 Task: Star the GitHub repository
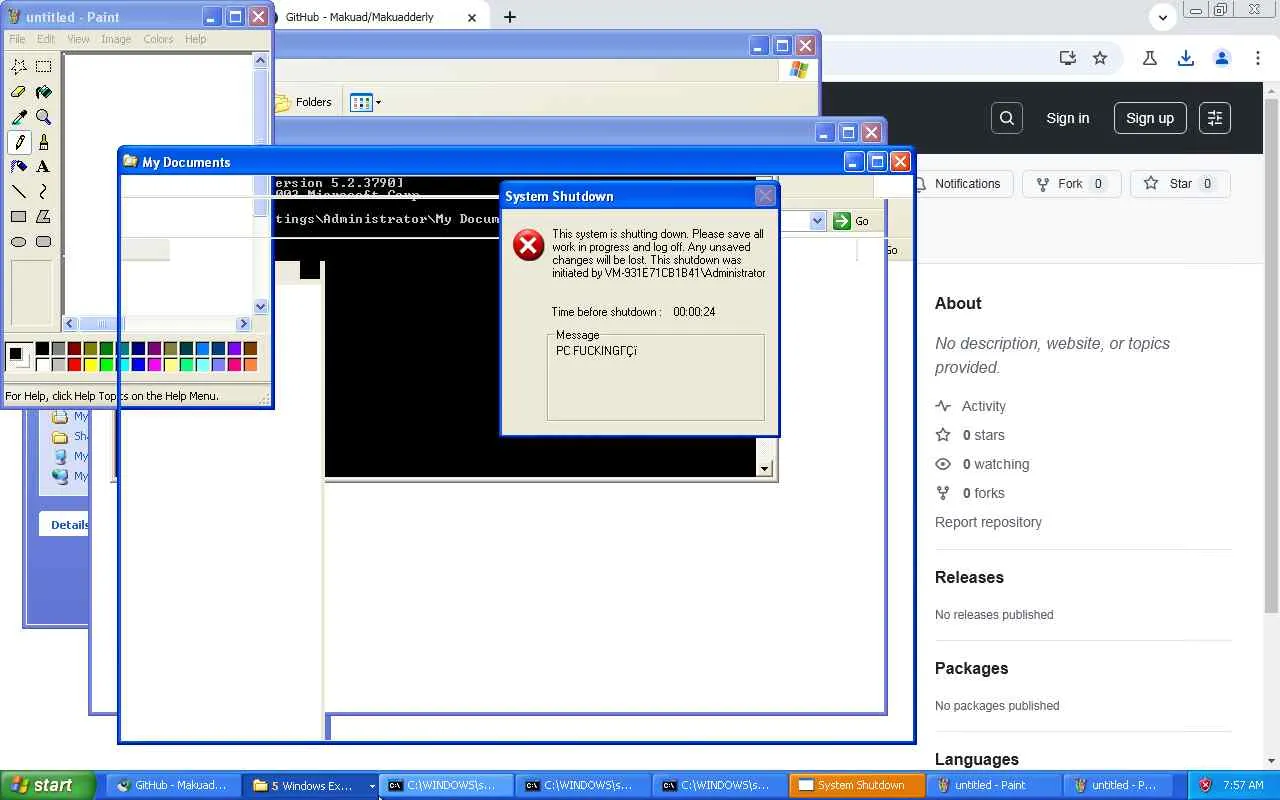(1179, 184)
